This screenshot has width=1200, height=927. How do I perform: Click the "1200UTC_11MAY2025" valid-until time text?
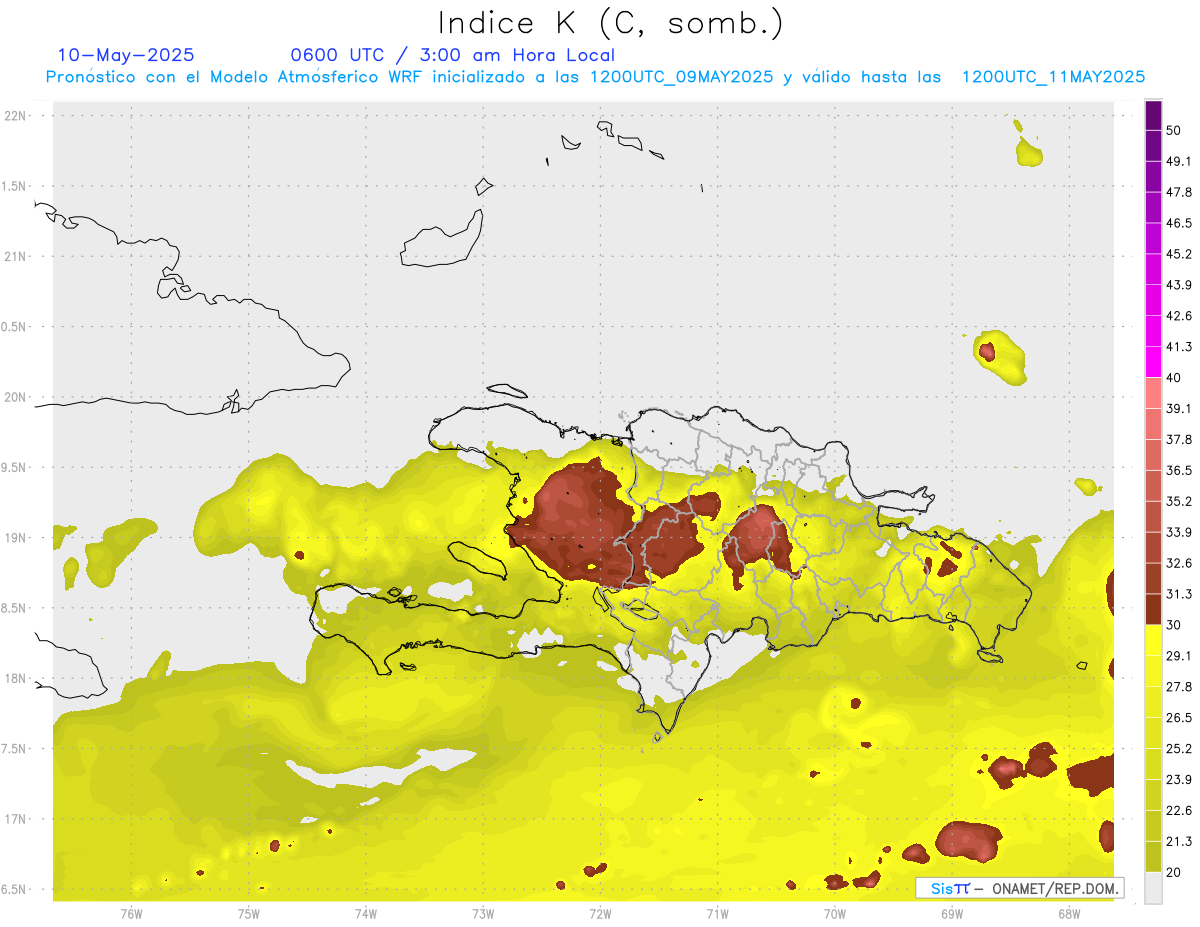click(x=1053, y=77)
